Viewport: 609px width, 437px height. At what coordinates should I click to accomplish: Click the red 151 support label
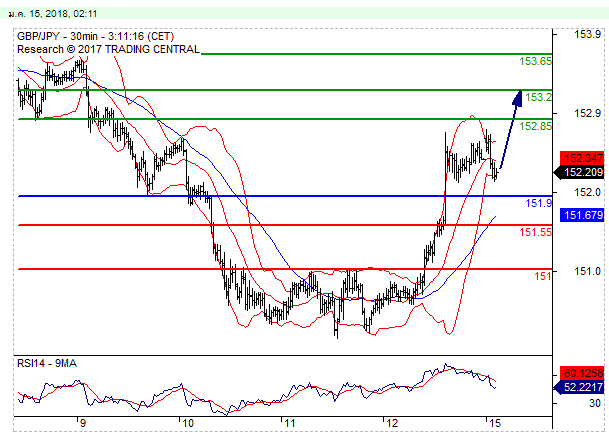543,276
